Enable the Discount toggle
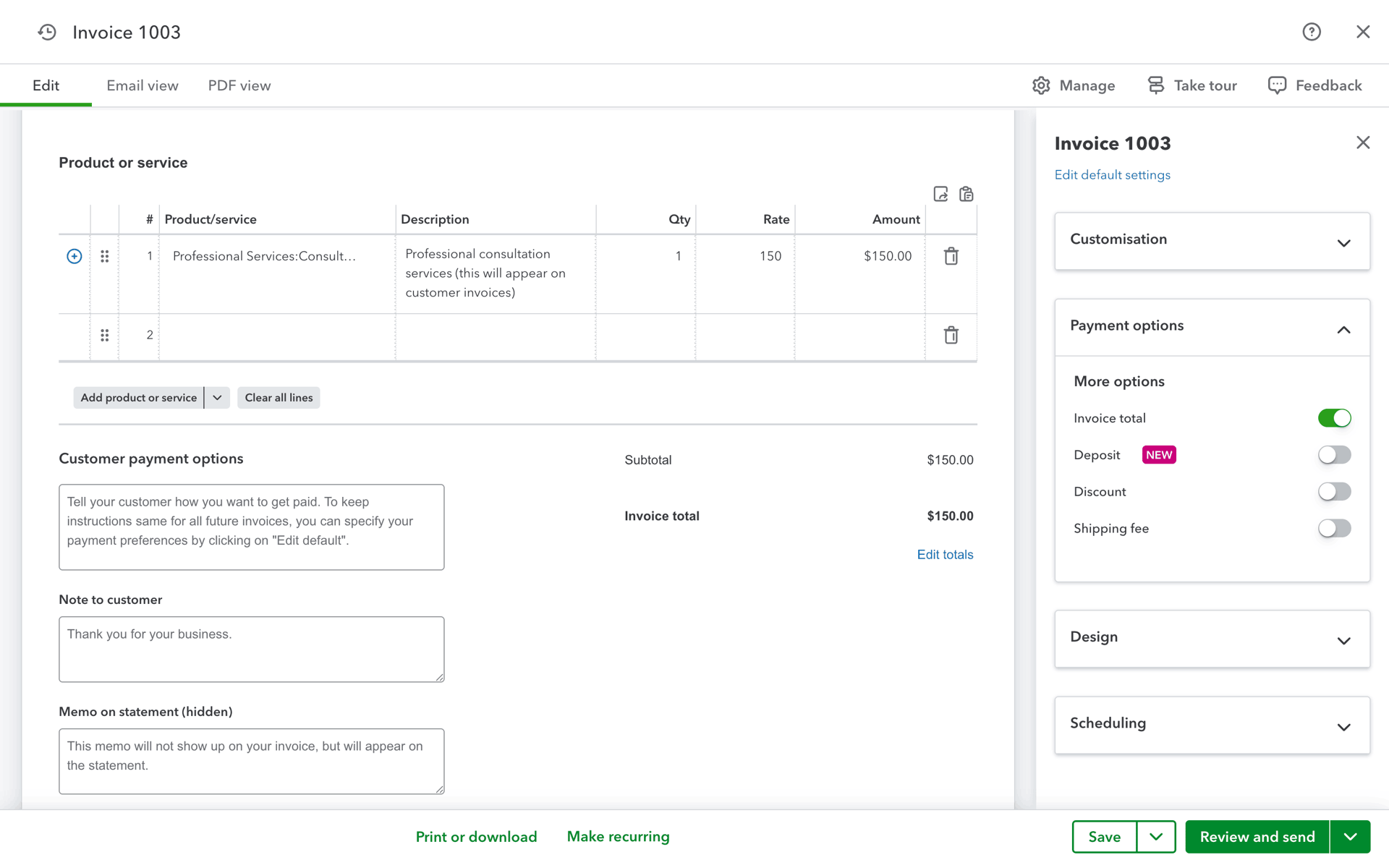The image size is (1389, 868). 1334,492
